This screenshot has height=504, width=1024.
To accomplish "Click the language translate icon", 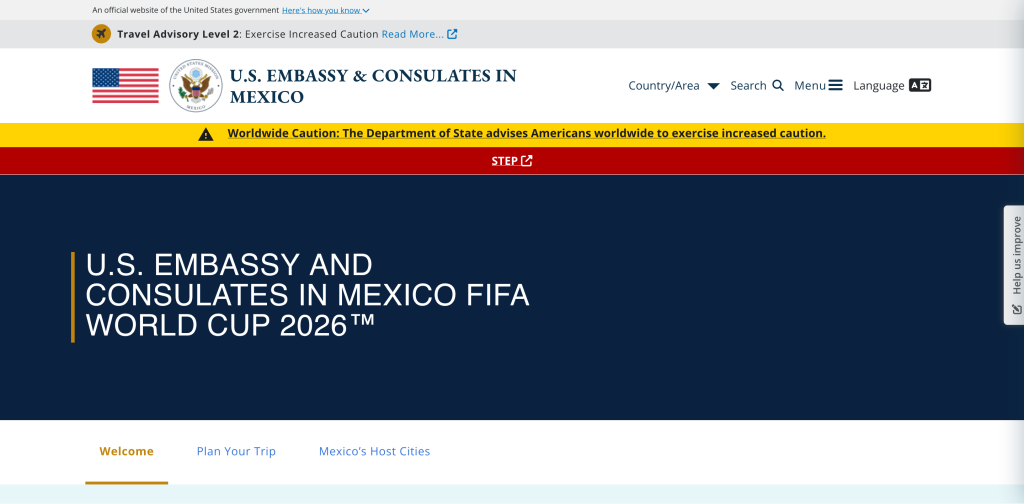I will 920,86.
